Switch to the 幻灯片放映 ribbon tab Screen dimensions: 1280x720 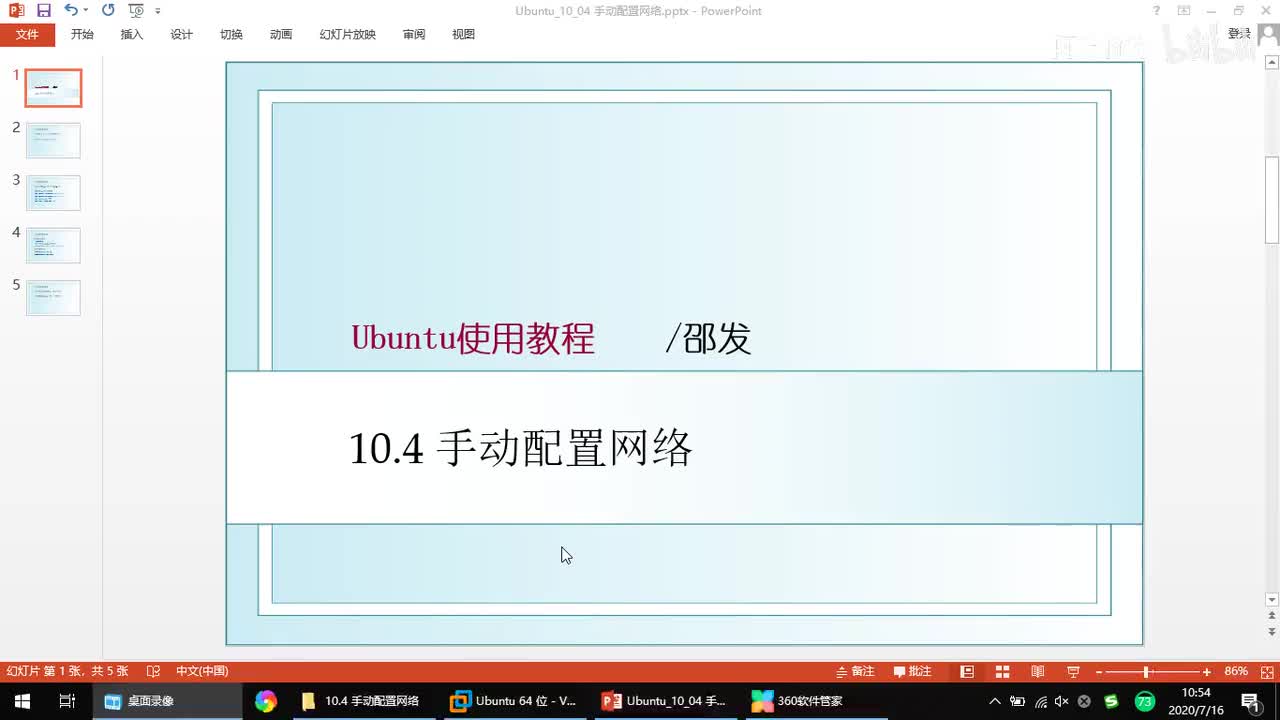[348, 34]
